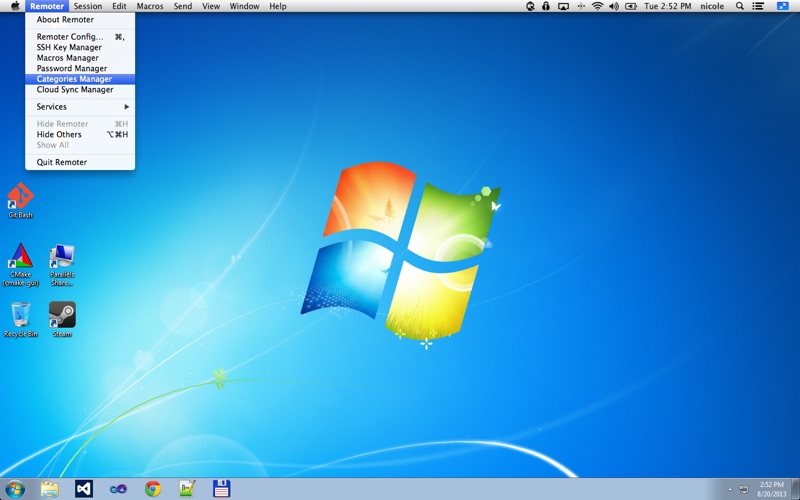Open the battery status menu
Image resolution: width=800 pixels, height=500 pixels.
tap(631, 6)
